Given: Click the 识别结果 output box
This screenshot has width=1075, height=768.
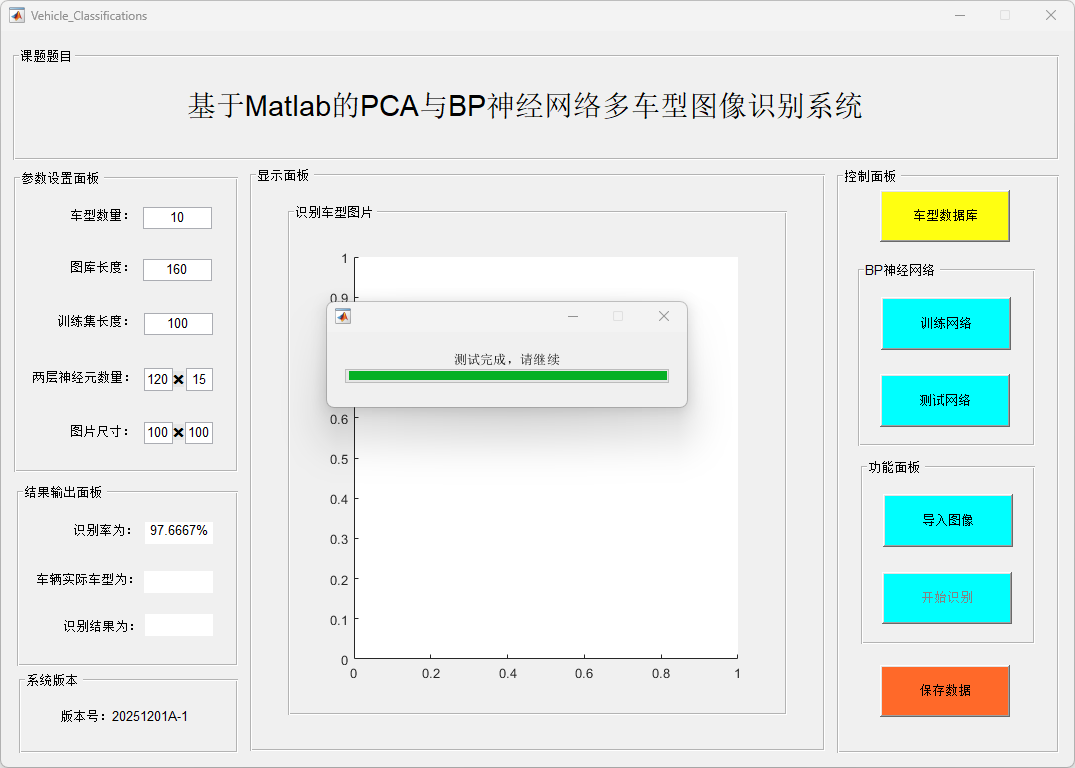Looking at the screenshot, I should click(178, 625).
